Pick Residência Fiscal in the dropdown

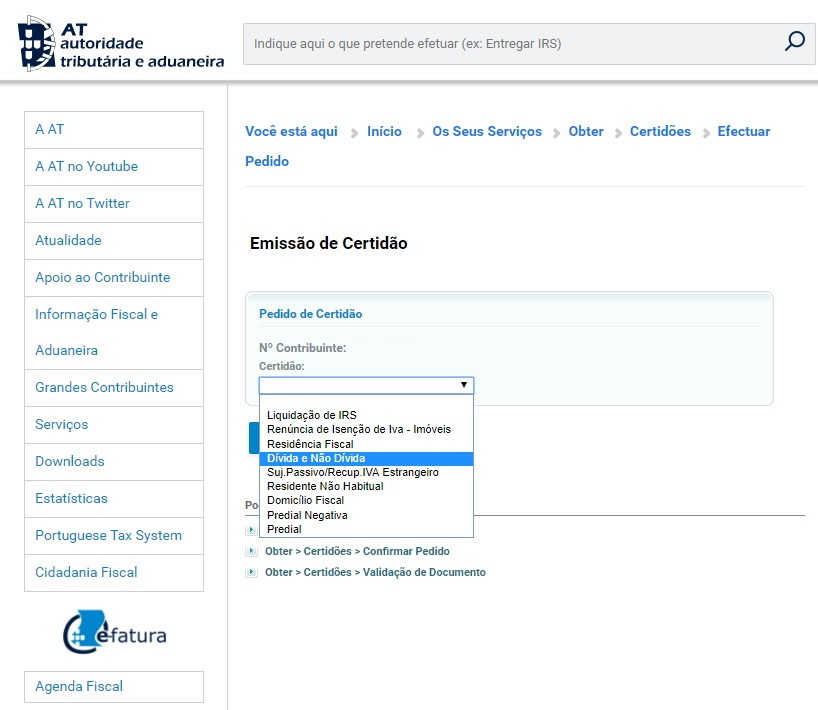click(310, 444)
